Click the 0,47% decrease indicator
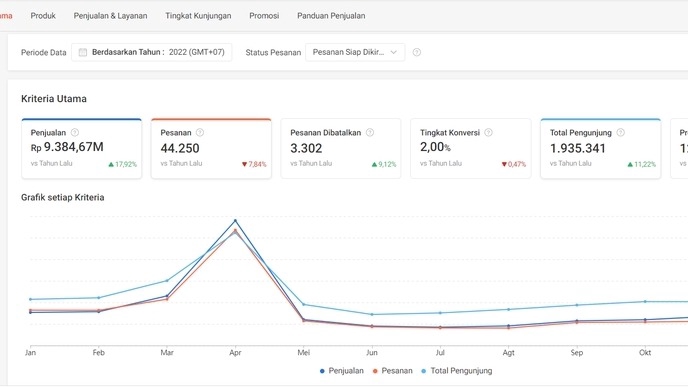 (x=514, y=165)
